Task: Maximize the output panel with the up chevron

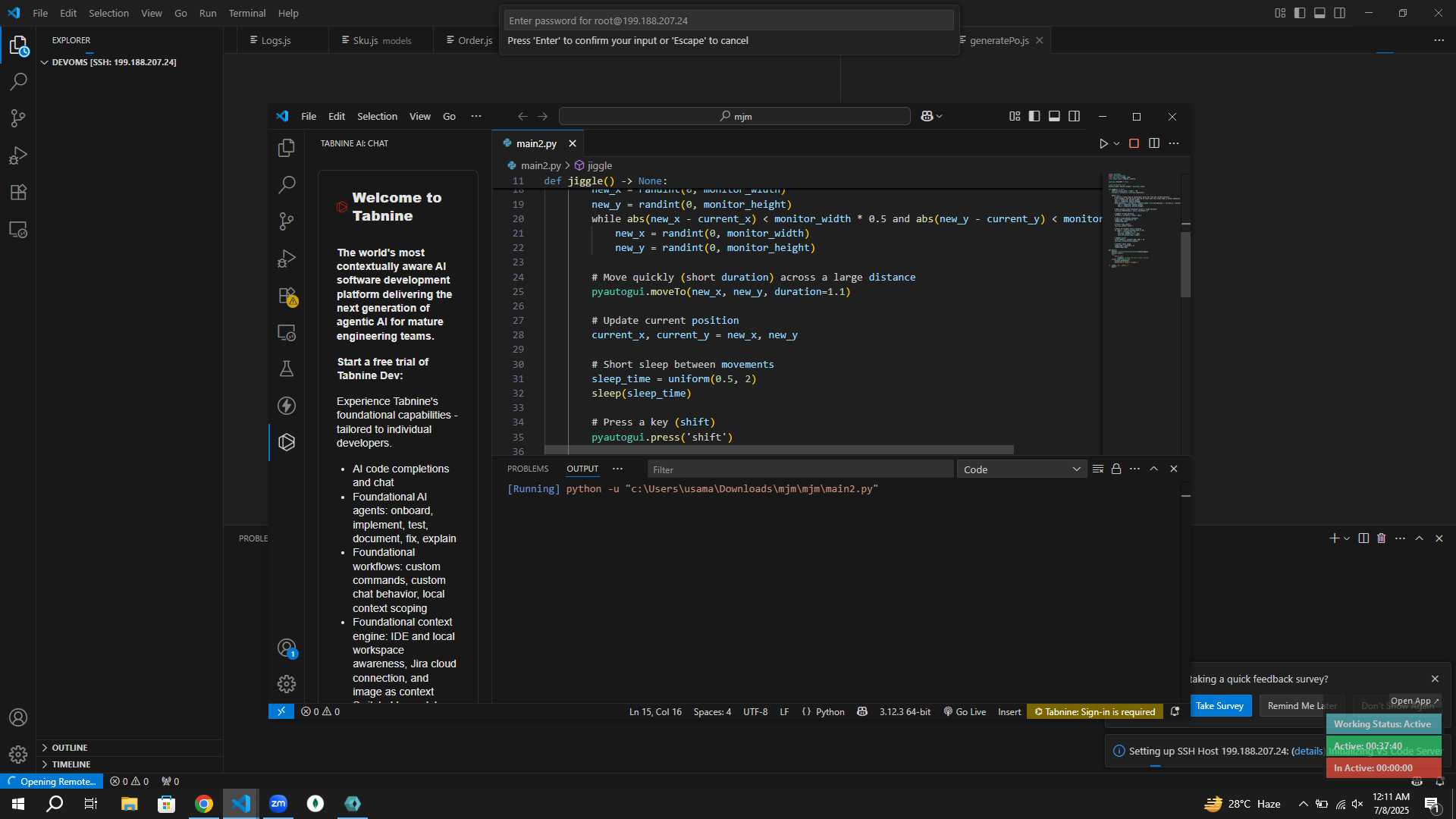Action: [1154, 469]
